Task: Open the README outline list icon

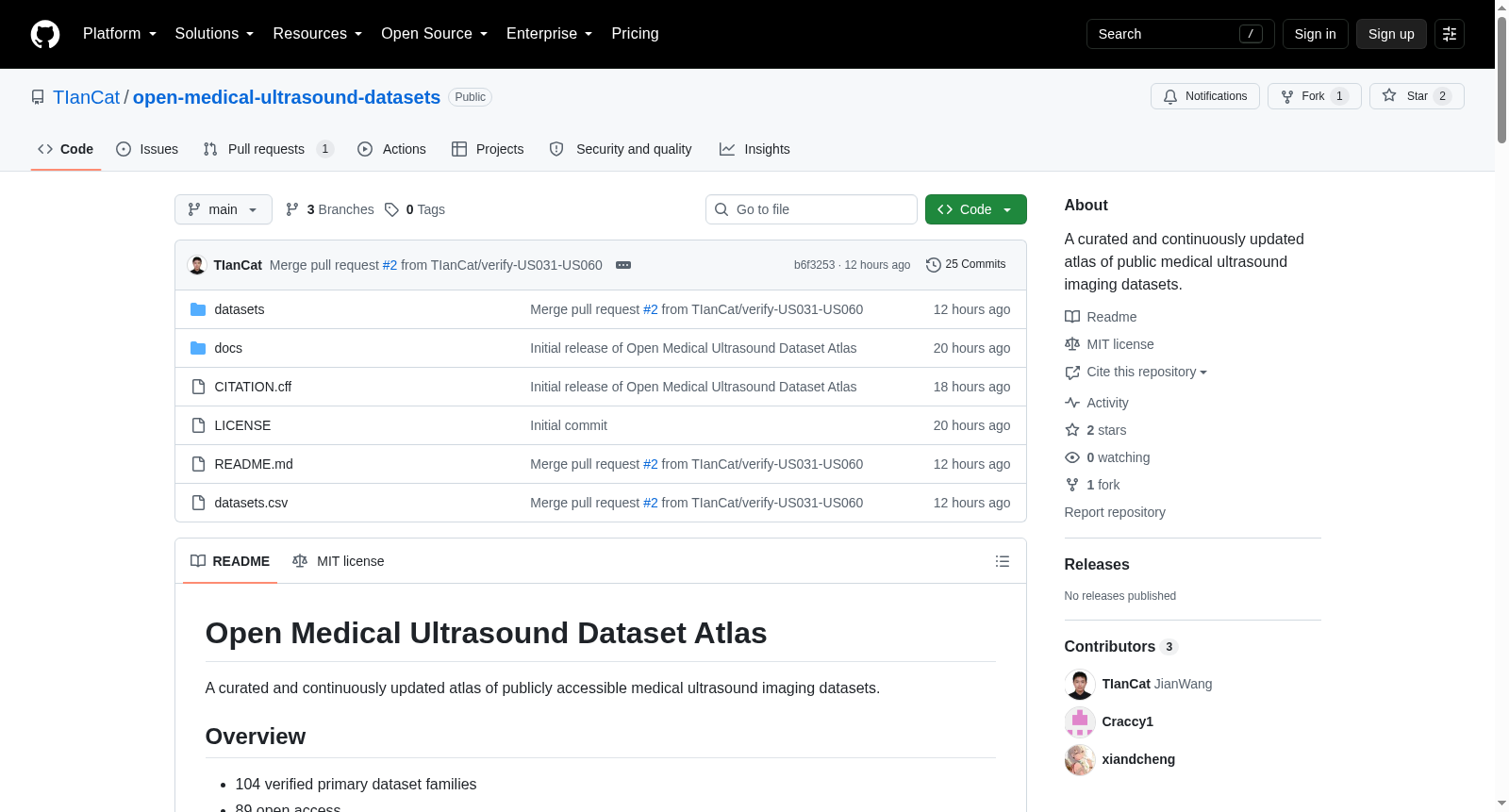Action: pyautogui.click(x=1003, y=561)
